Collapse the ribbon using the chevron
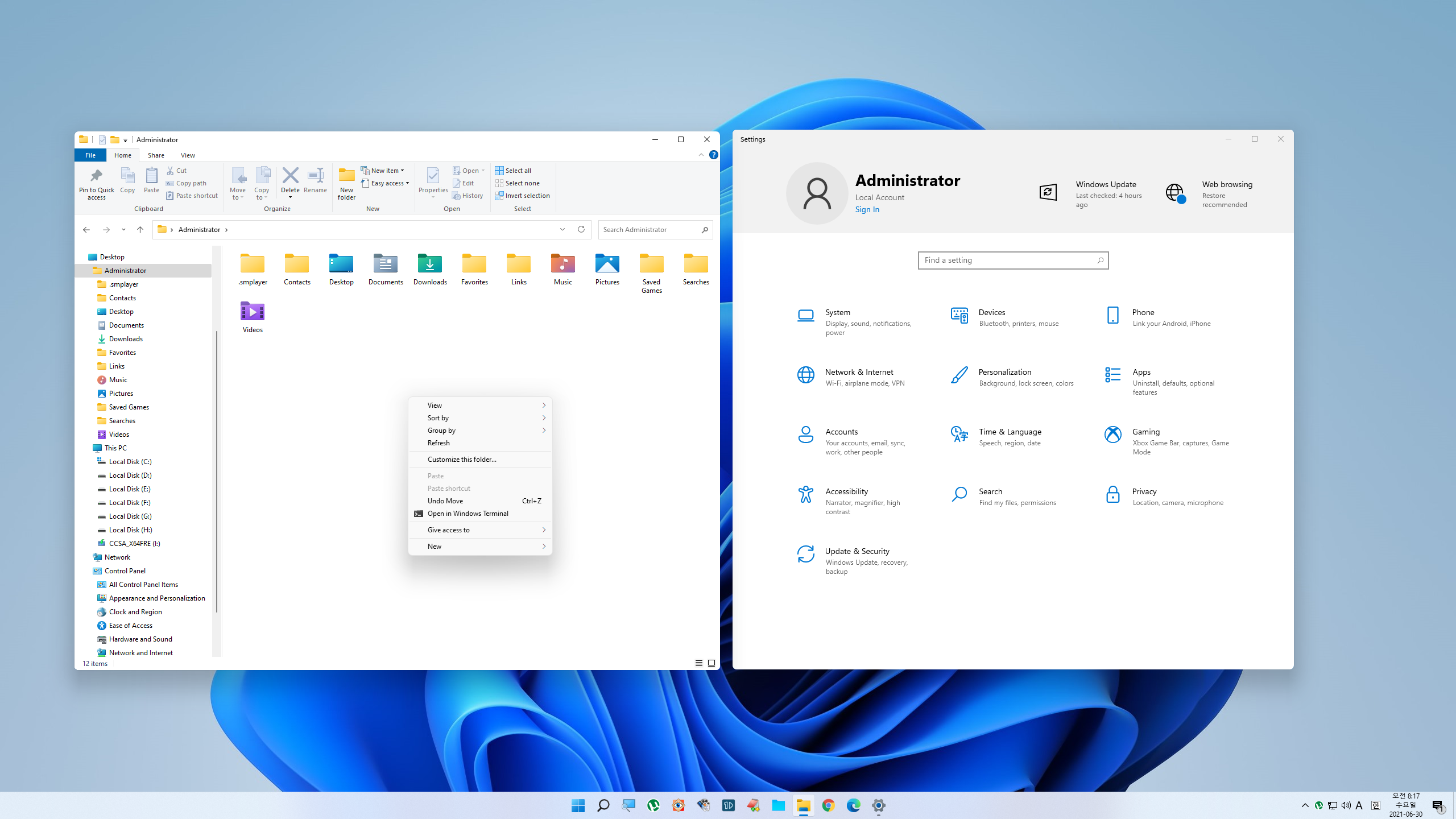This screenshot has width=1456, height=819. (701, 155)
